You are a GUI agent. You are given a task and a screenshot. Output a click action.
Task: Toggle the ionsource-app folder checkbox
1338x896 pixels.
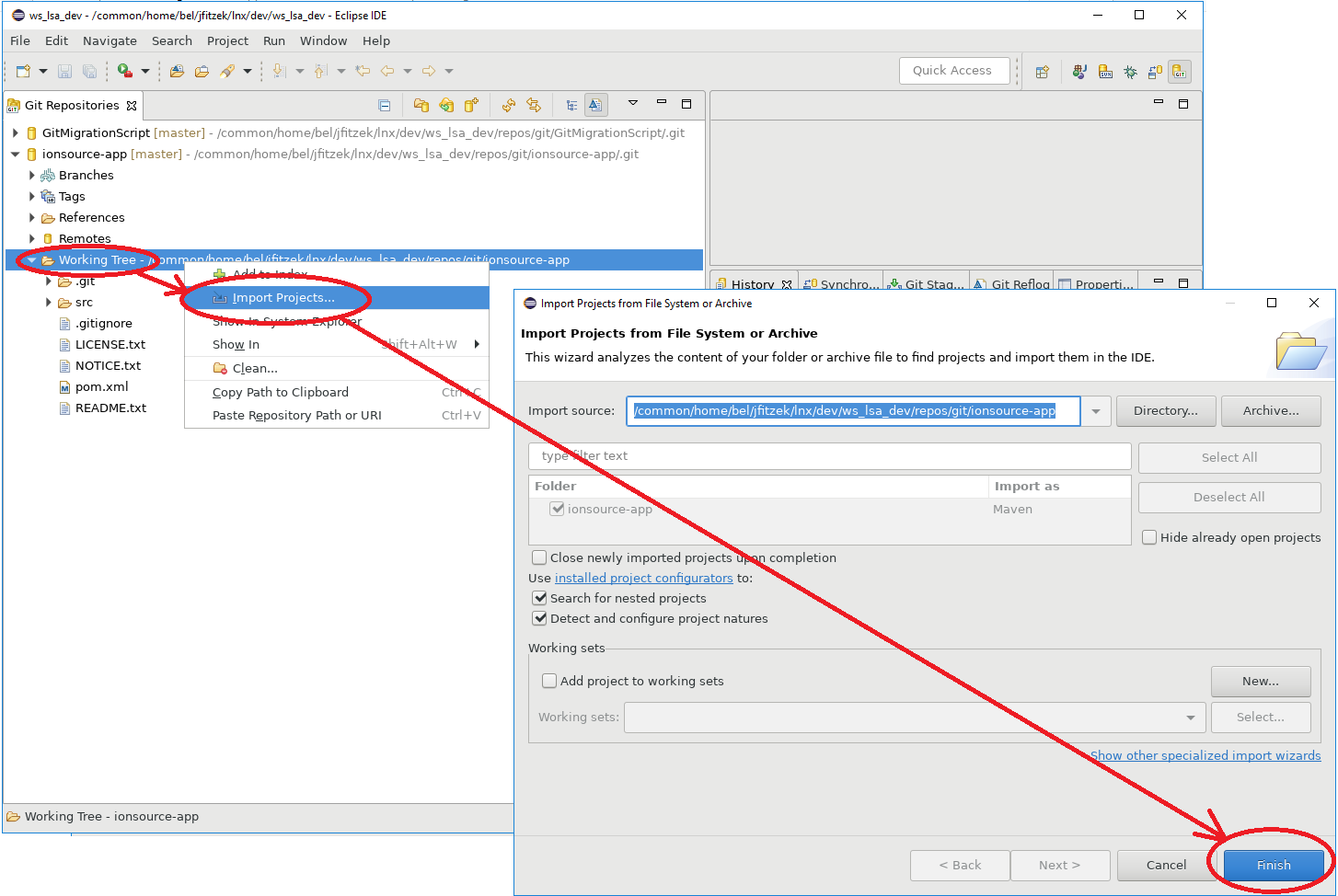557,509
